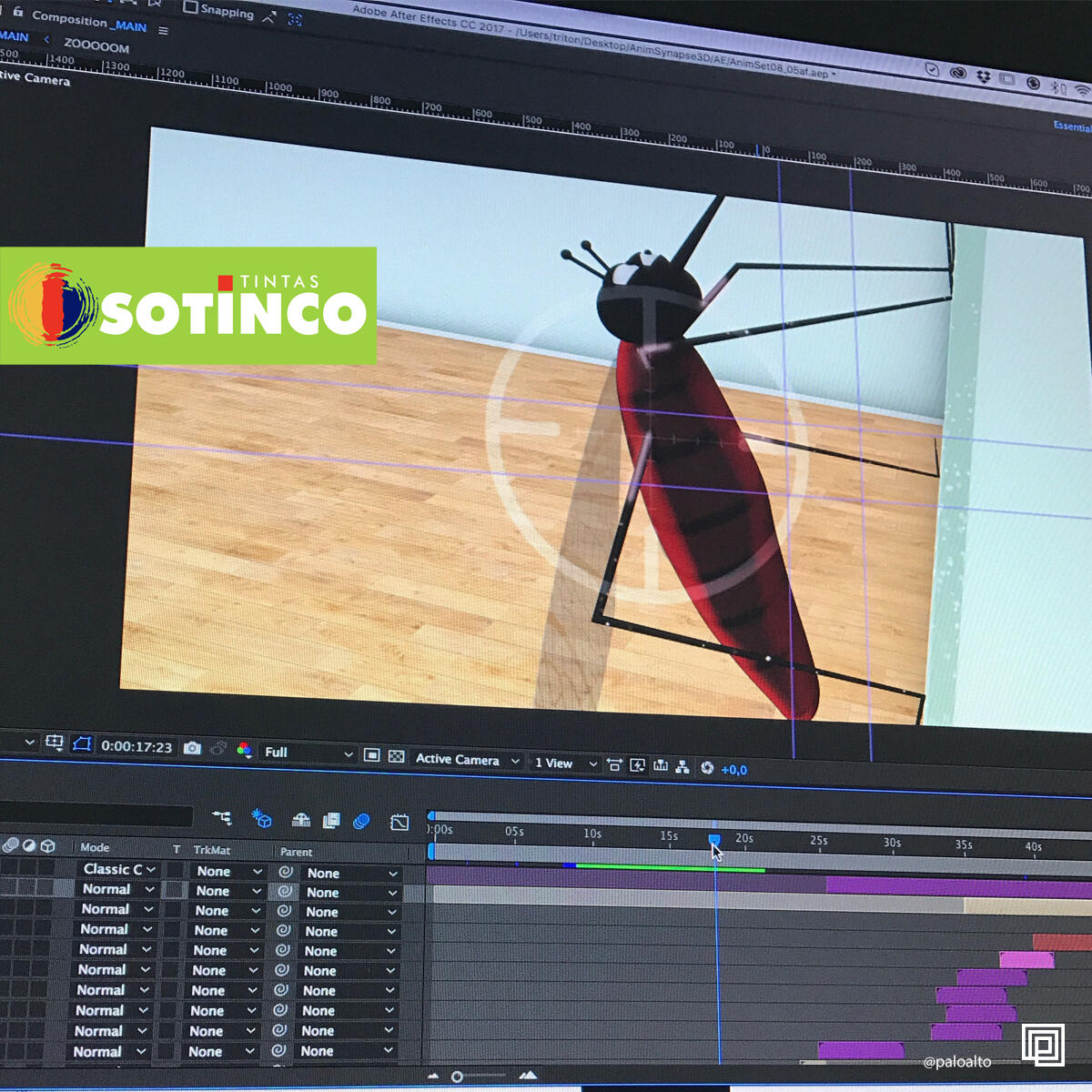Click the TrkMat column header
The height and width of the screenshot is (1092, 1092).
(212, 850)
